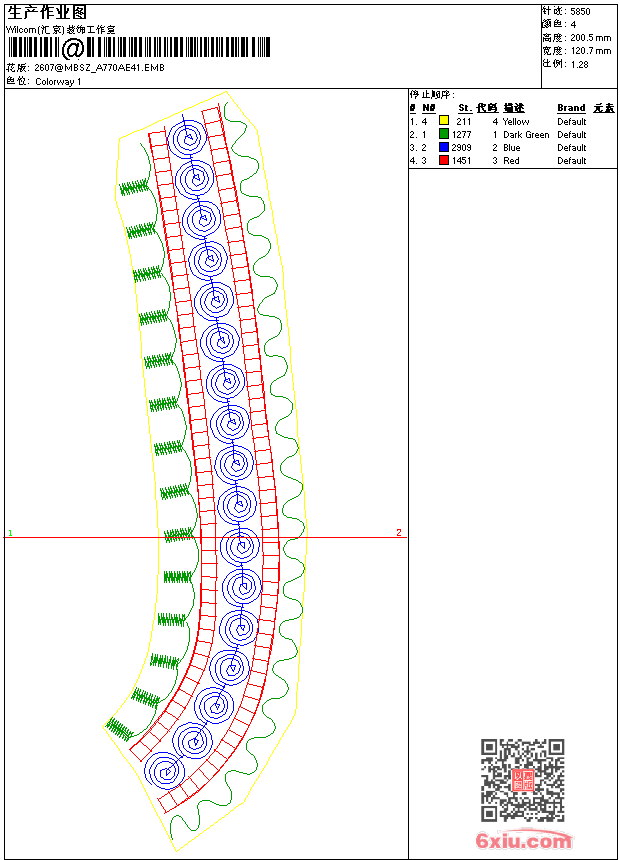The width and height of the screenshot is (620, 860).
Task: Click the yellow color swatch in stop sequence
Action: (444, 121)
